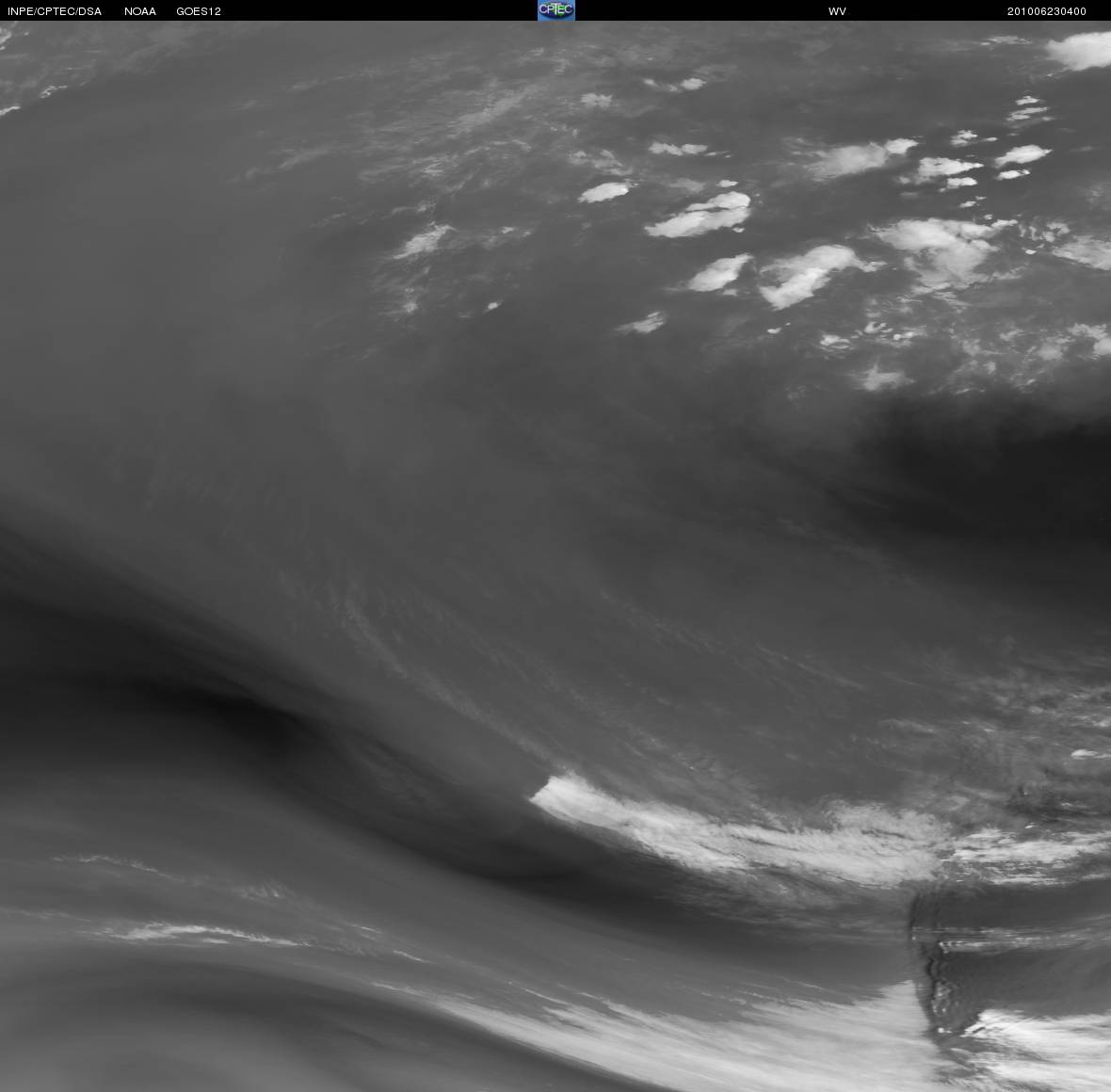Click the WV channel label

point(837,11)
